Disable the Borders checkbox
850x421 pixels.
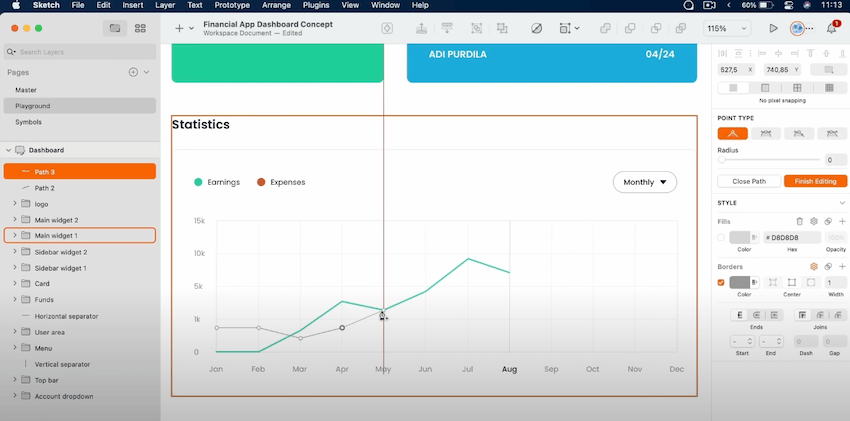point(720,282)
